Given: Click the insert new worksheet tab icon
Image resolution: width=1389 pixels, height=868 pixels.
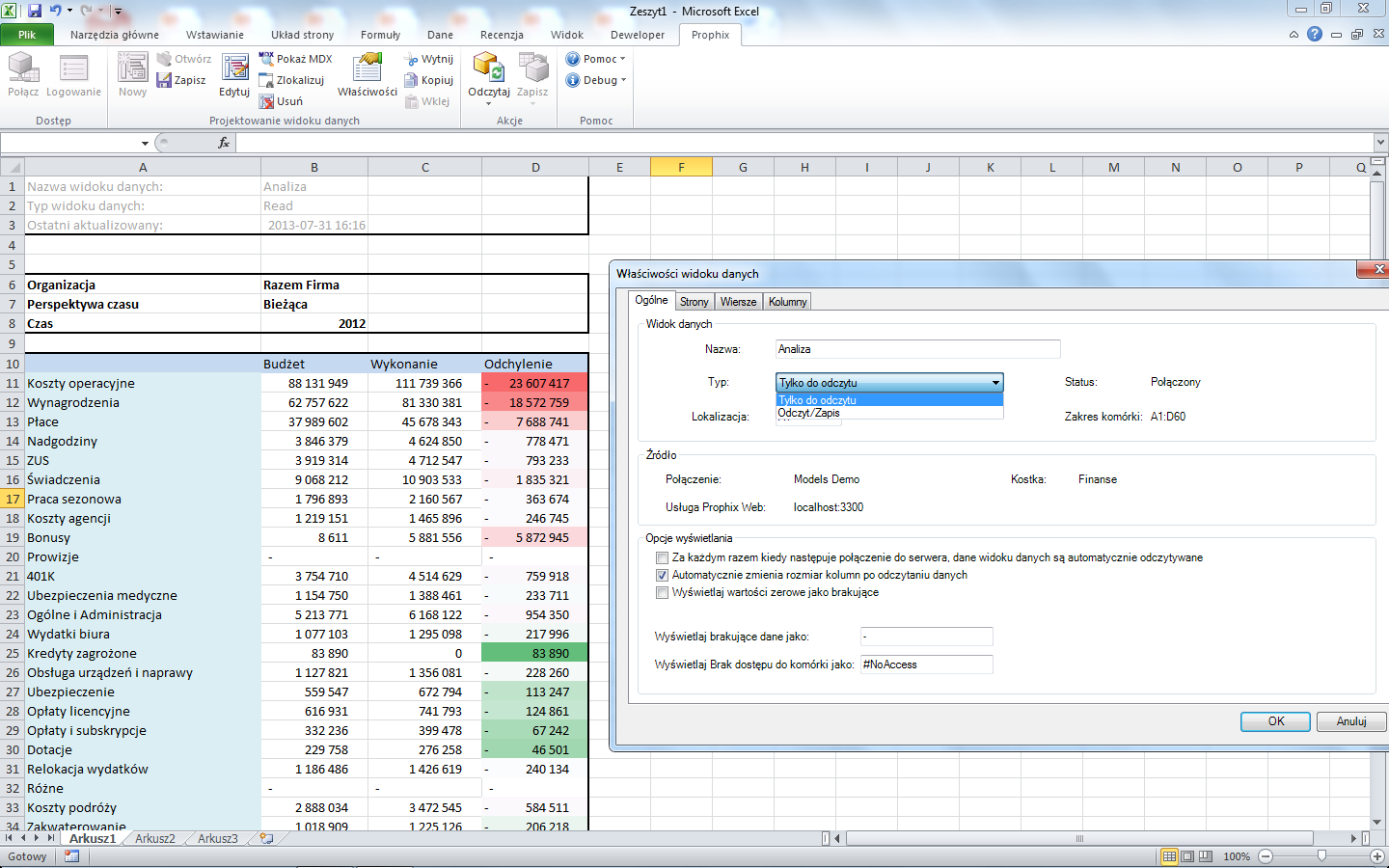Looking at the screenshot, I should (x=266, y=839).
